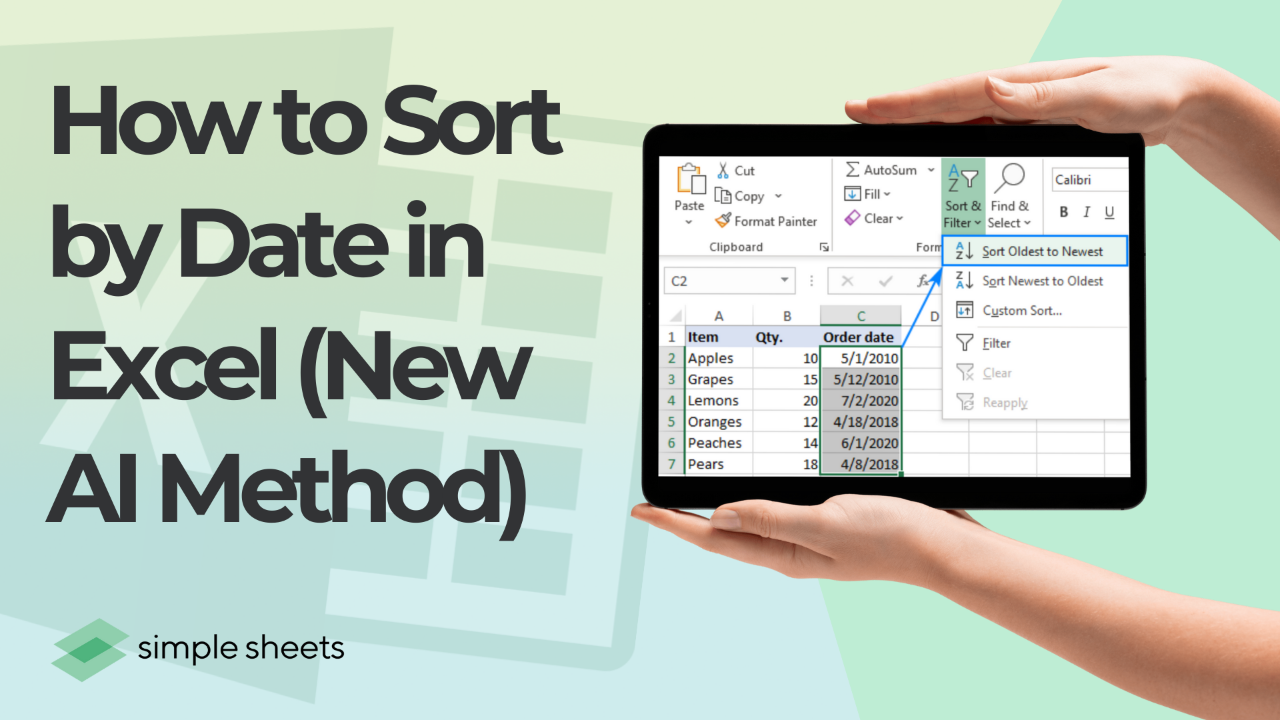The height and width of the screenshot is (720, 1280).
Task: Open the Name Box dropdown arrow
Action: [785, 281]
